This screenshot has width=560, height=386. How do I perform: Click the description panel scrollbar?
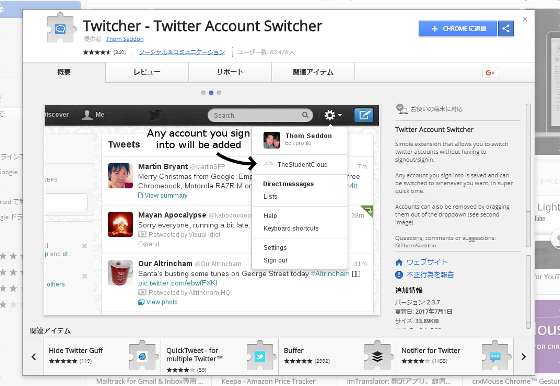coord(528,175)
